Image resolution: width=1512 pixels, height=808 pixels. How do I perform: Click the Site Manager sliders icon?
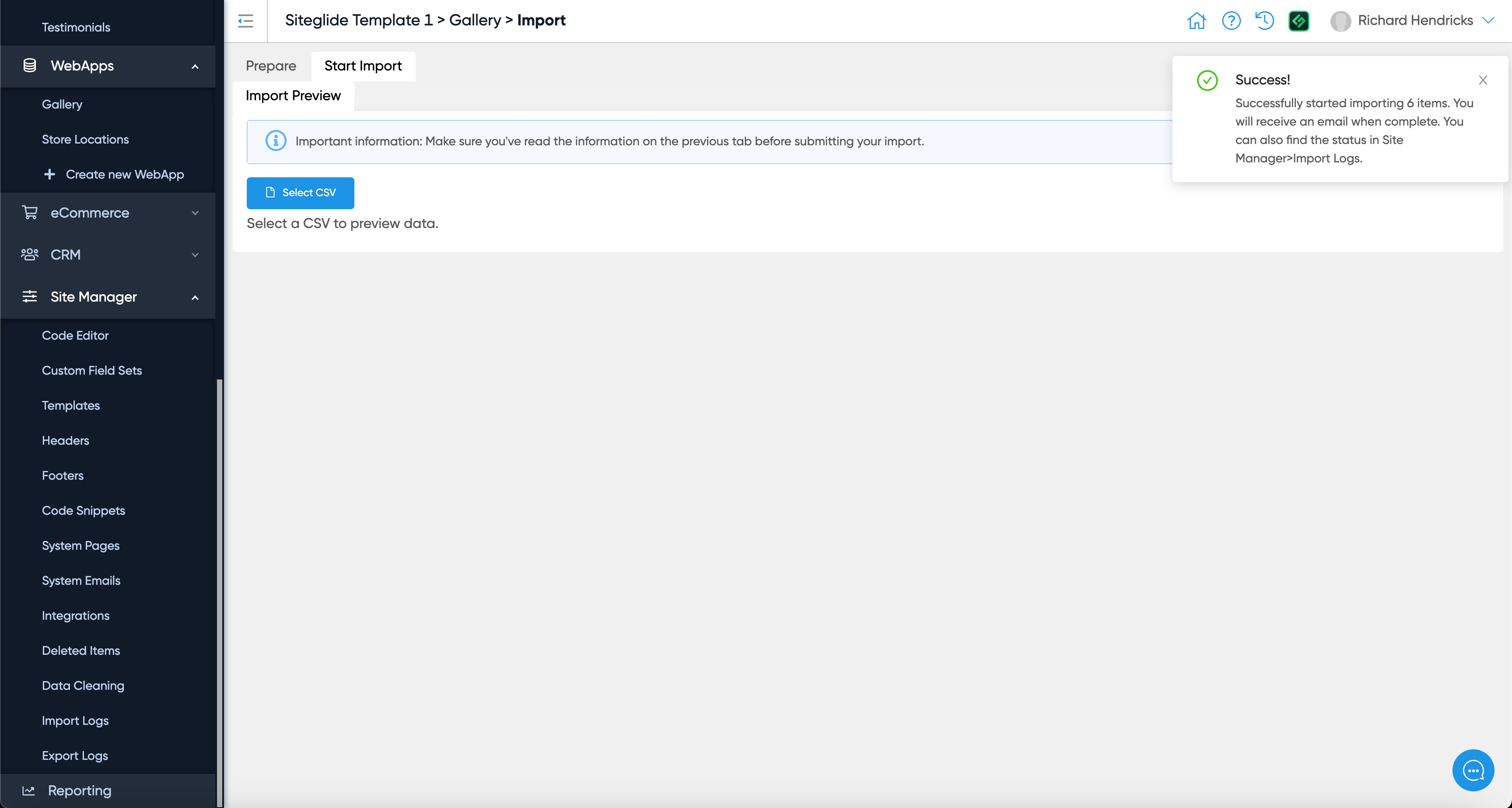[29, 296]
